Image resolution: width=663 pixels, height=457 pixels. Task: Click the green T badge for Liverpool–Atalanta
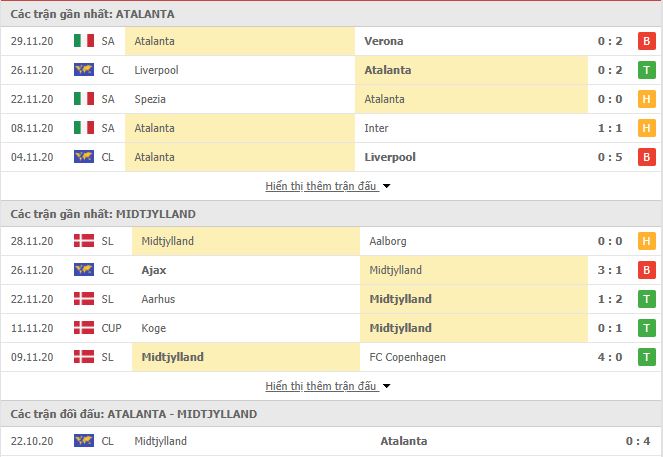click(647, 70)
